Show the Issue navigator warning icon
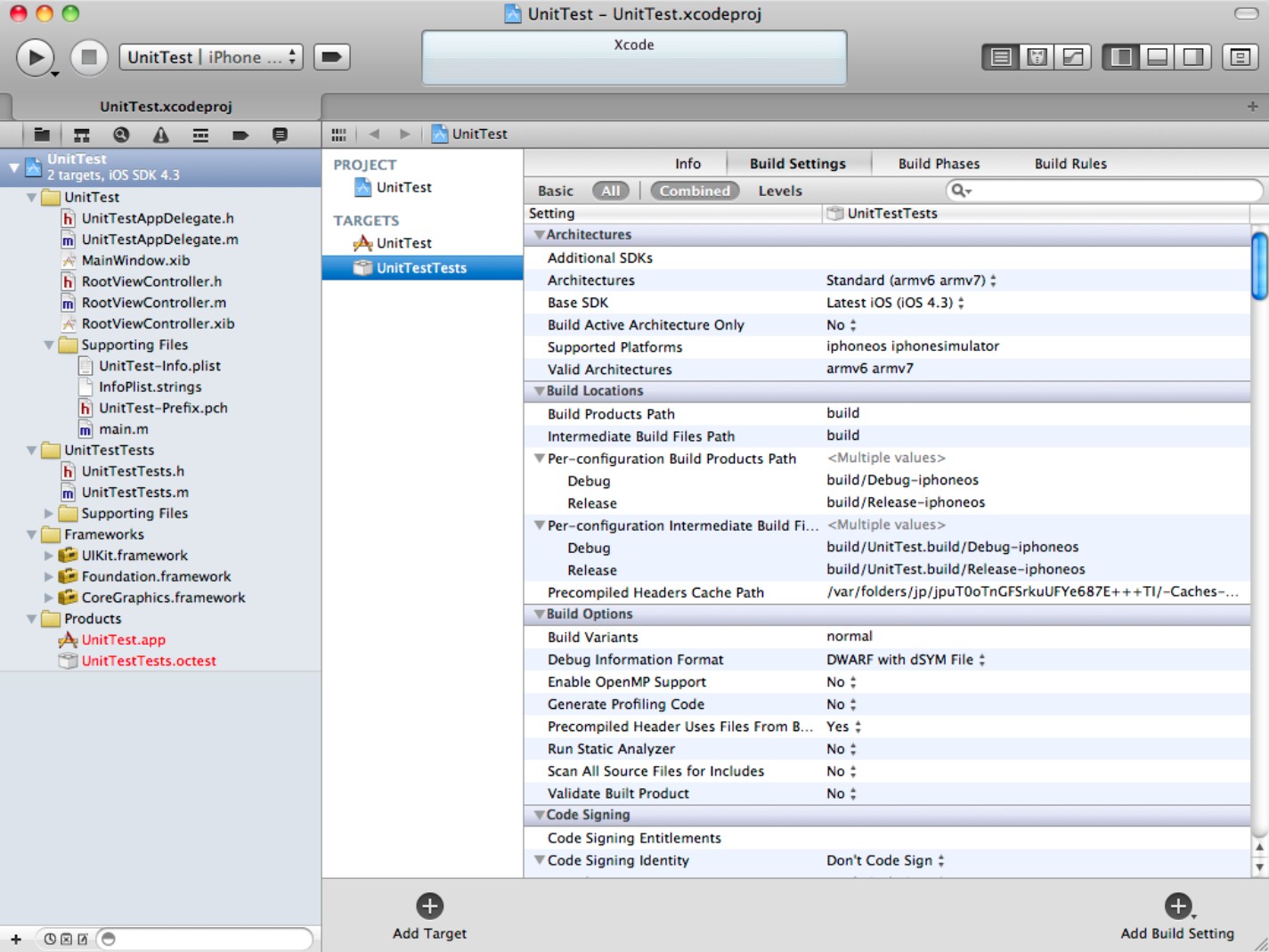 pos(160,134)
